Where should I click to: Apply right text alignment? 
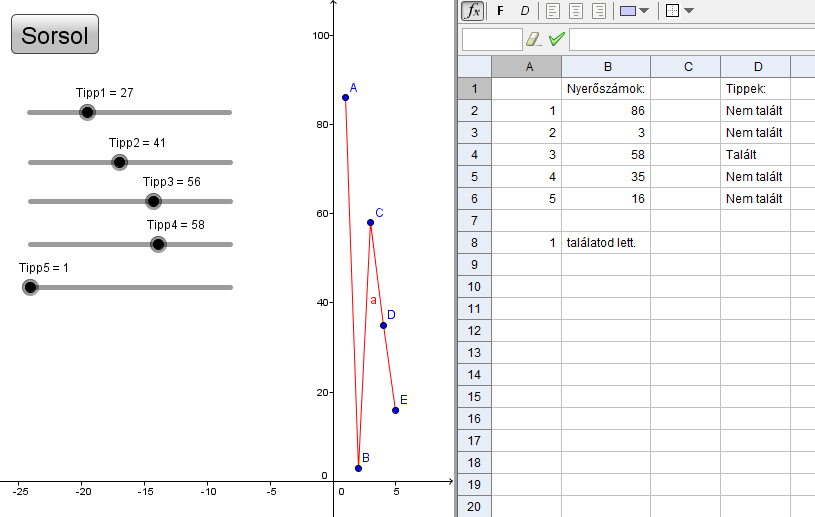click(x=599, y=11)
